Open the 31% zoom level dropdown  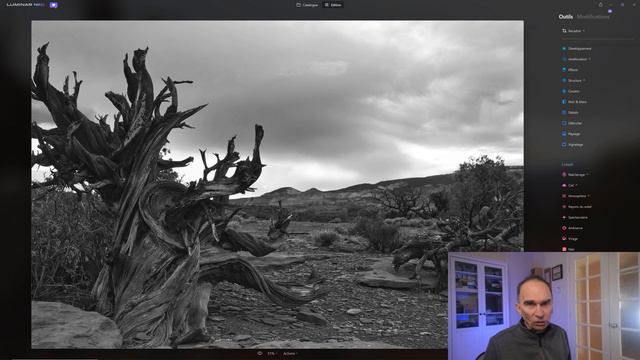tap(272, 353)
